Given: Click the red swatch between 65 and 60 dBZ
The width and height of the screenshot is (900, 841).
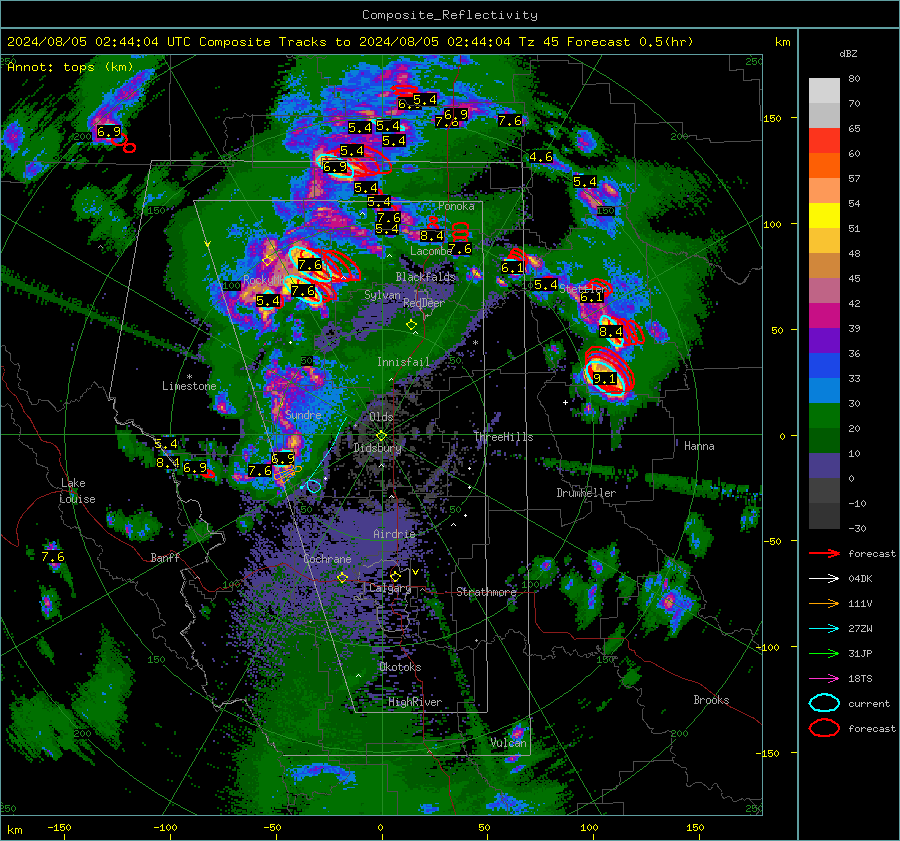Looking at the screenshot, I should pos(824,141).
